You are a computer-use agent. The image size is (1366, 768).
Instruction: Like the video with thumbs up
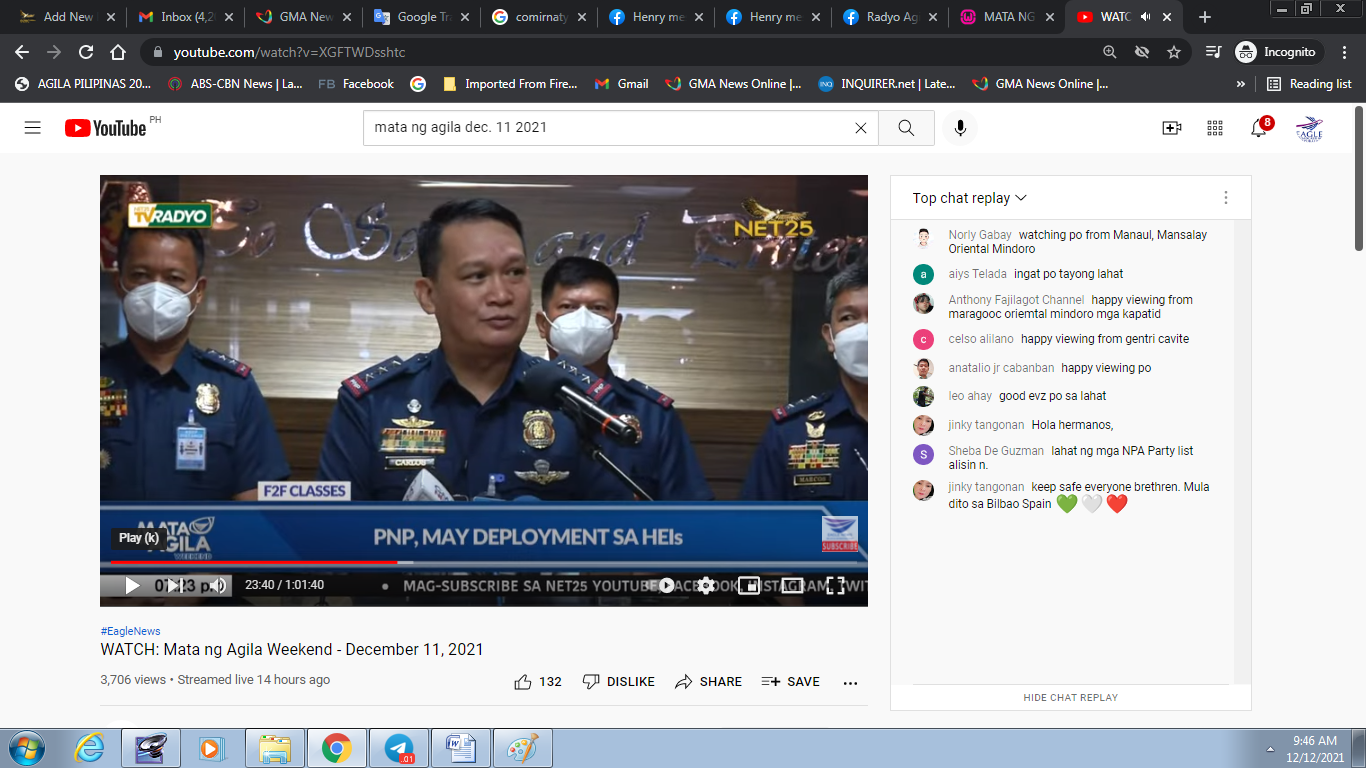coord(523,682)
